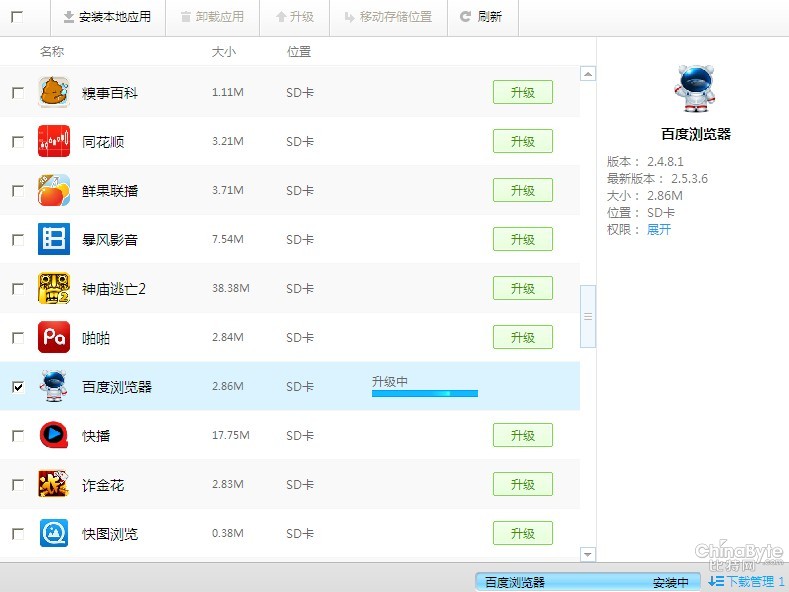This screenshot has width=789, height=592.
Task: Upgrade 糗事百科 with its 升级 button
Action: [523, 92]
